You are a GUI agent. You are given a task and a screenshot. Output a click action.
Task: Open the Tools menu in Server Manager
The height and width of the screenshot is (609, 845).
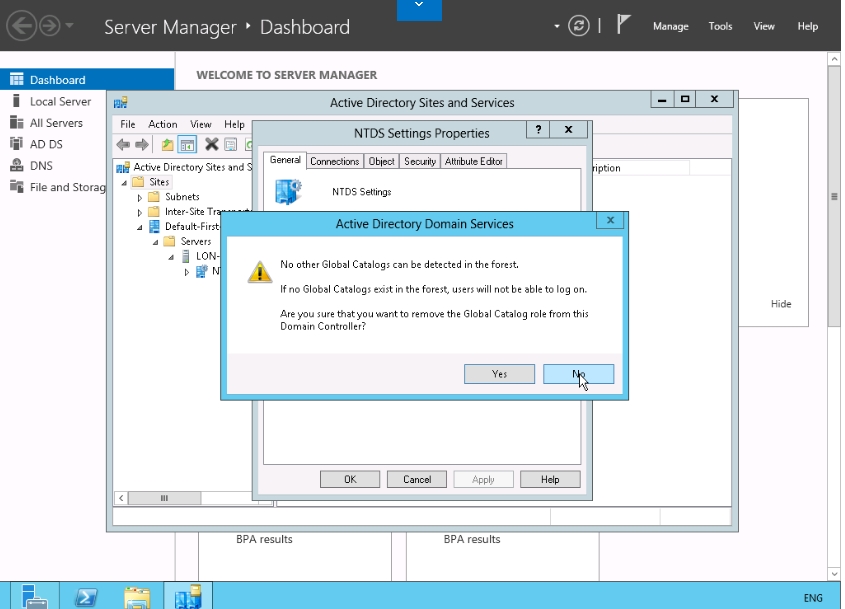point(720,27)
